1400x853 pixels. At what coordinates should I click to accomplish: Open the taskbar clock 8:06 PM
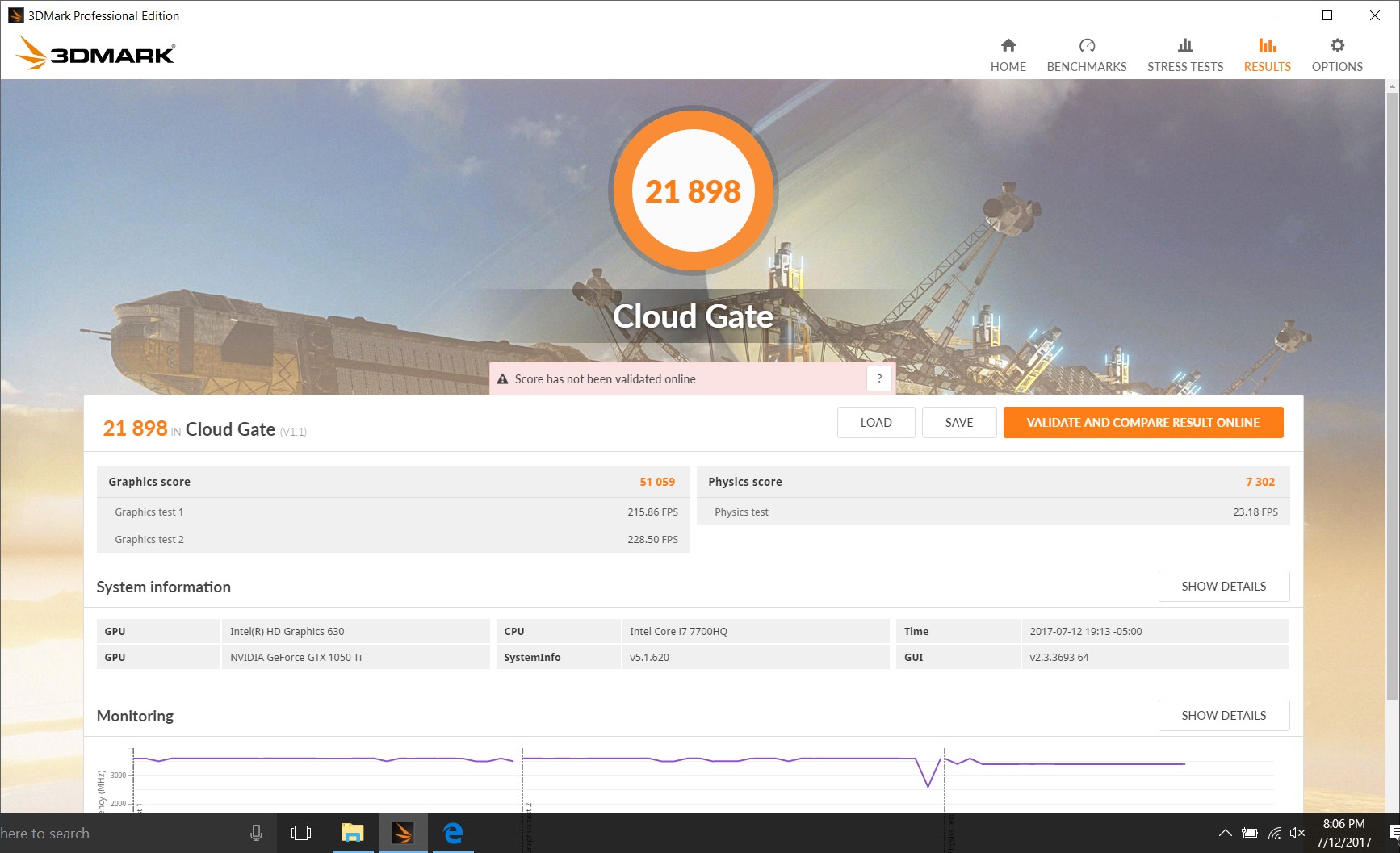pos(1343,833)
